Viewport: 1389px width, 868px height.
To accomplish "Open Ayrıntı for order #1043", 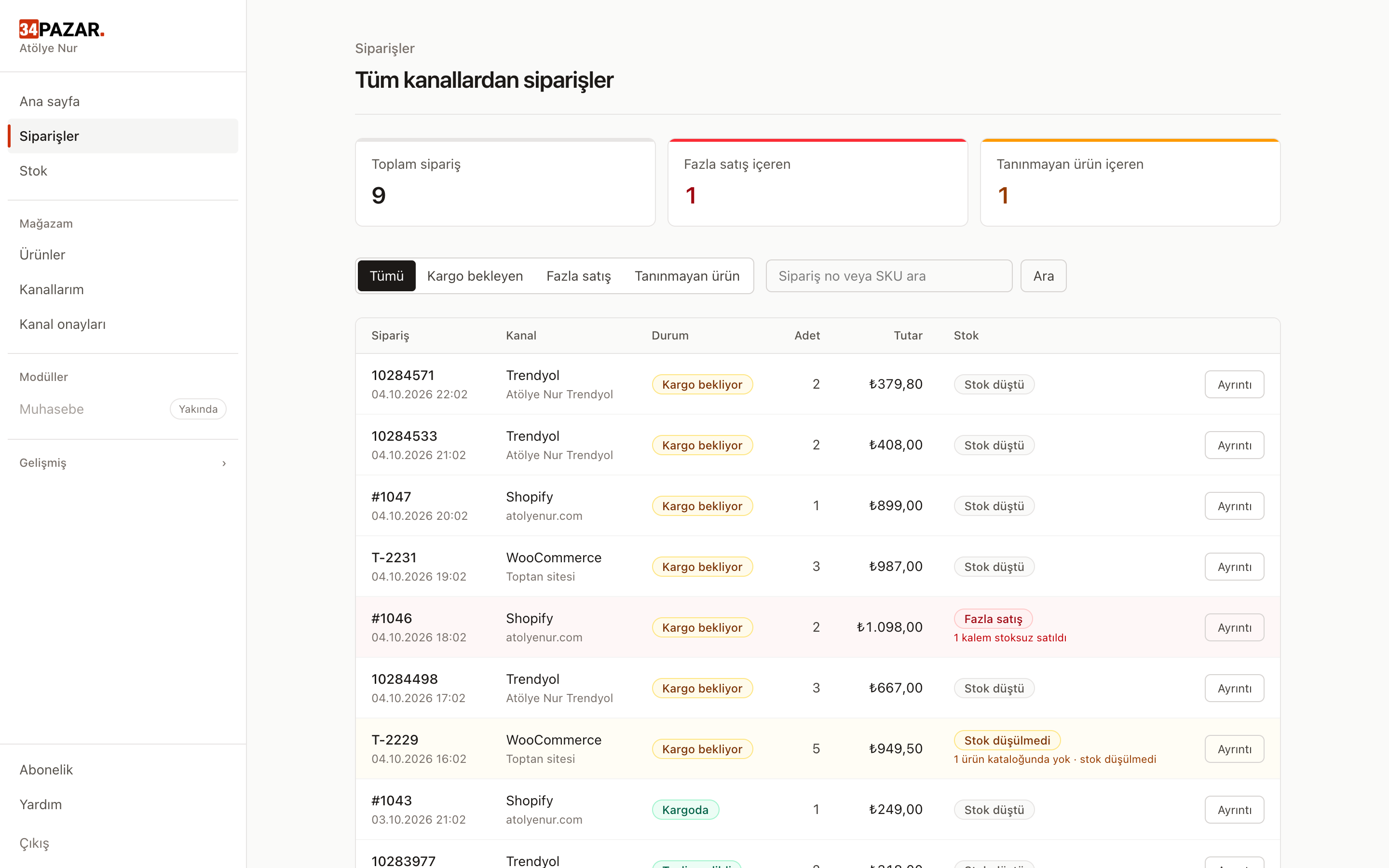I will 1235,810.
